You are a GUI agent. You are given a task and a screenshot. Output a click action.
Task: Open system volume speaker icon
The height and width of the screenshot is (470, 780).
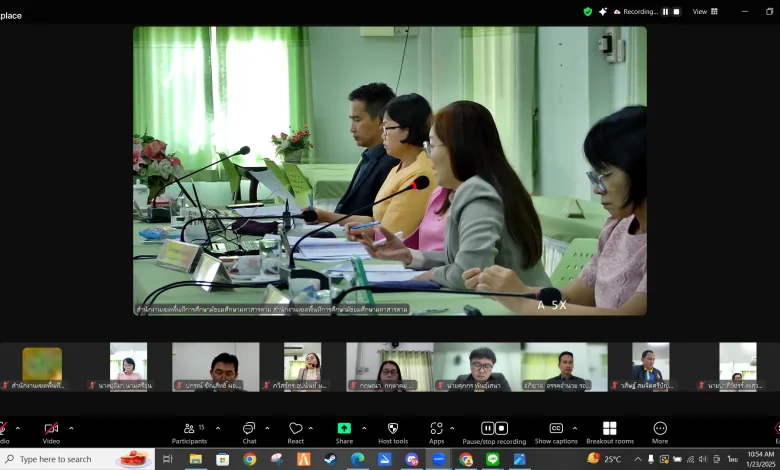[x=703, y=459]
